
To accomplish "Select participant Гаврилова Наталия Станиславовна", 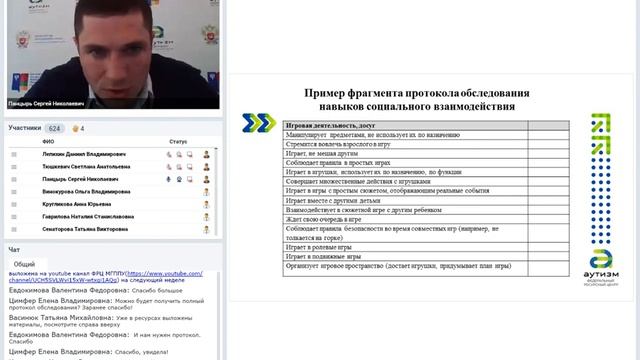I will [88, 217].
